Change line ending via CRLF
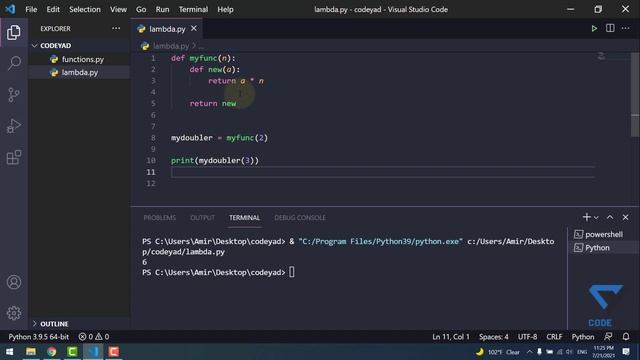Viewport: 640px width, 360px height. (x=554, y=337)
